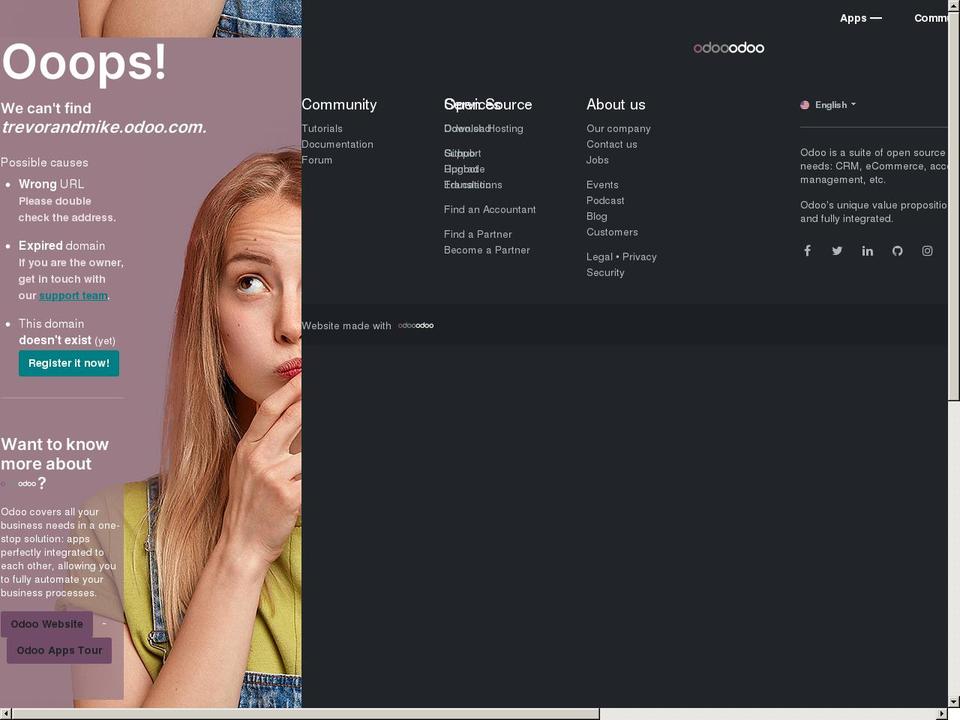Click trevorandmike.odoo.com text
Image resolution: width=960 pixels, height=720 pixels.
[x=104, y=127]
